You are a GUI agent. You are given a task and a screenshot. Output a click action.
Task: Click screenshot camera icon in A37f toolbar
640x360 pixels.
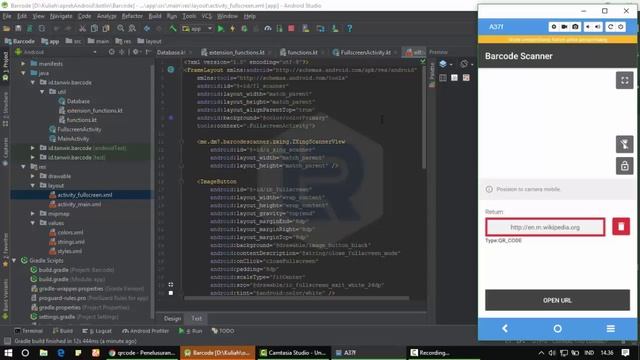(575, 27)
